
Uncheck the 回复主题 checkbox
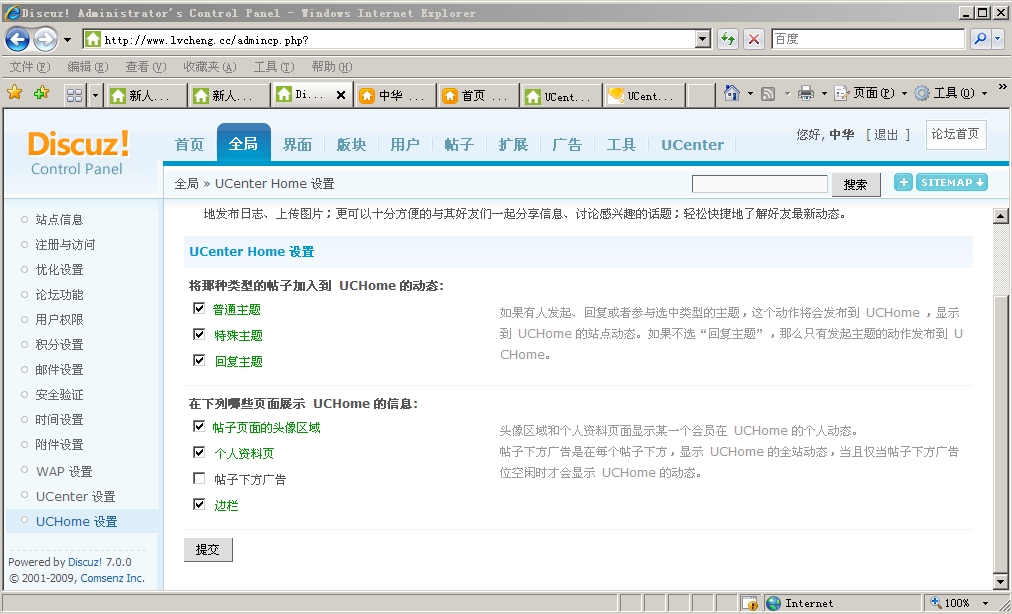click(199, 360)
